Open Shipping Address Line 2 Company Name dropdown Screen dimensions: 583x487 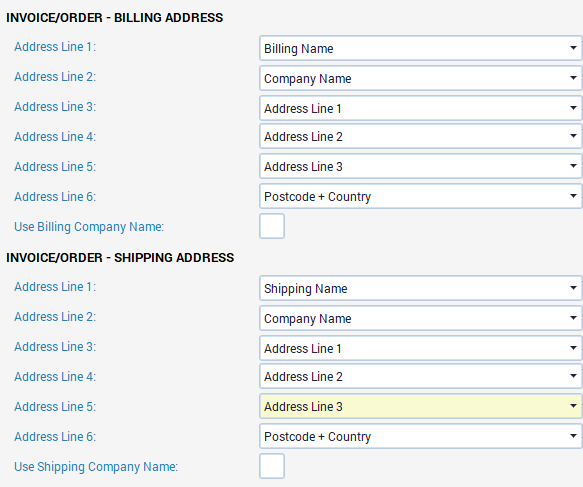pos(421,318)
